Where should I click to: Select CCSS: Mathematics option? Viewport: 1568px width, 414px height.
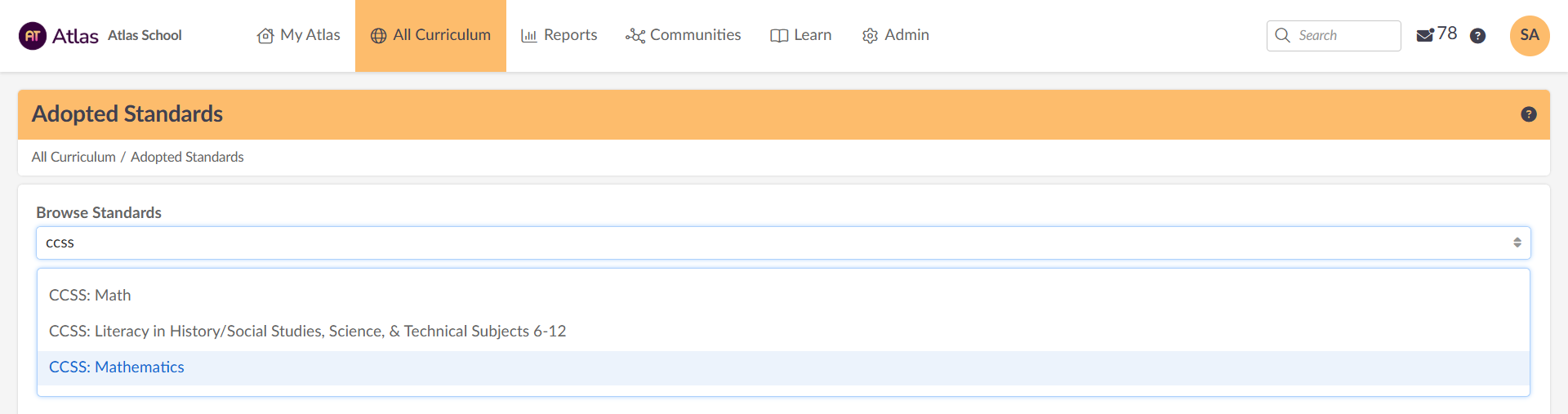tap(117, 367)
